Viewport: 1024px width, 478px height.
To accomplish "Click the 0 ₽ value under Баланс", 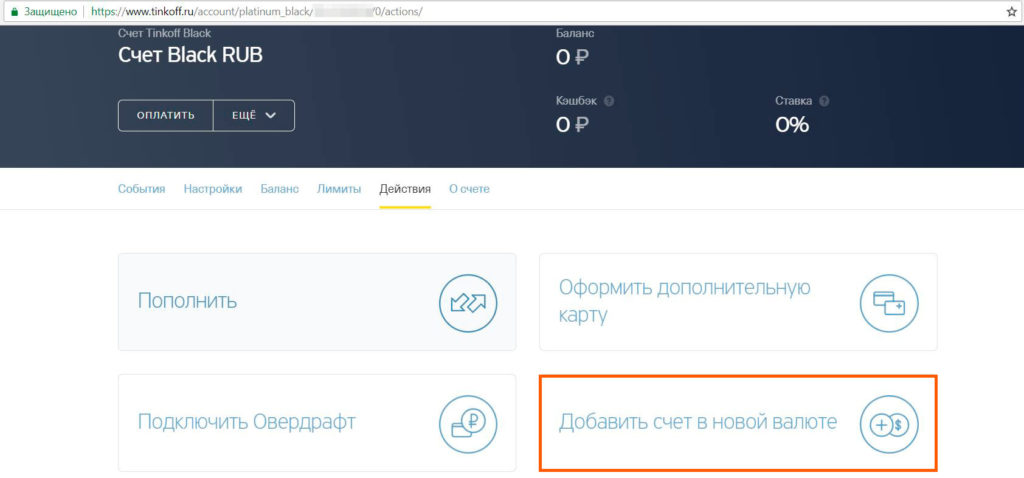I will tap(573, 57).
